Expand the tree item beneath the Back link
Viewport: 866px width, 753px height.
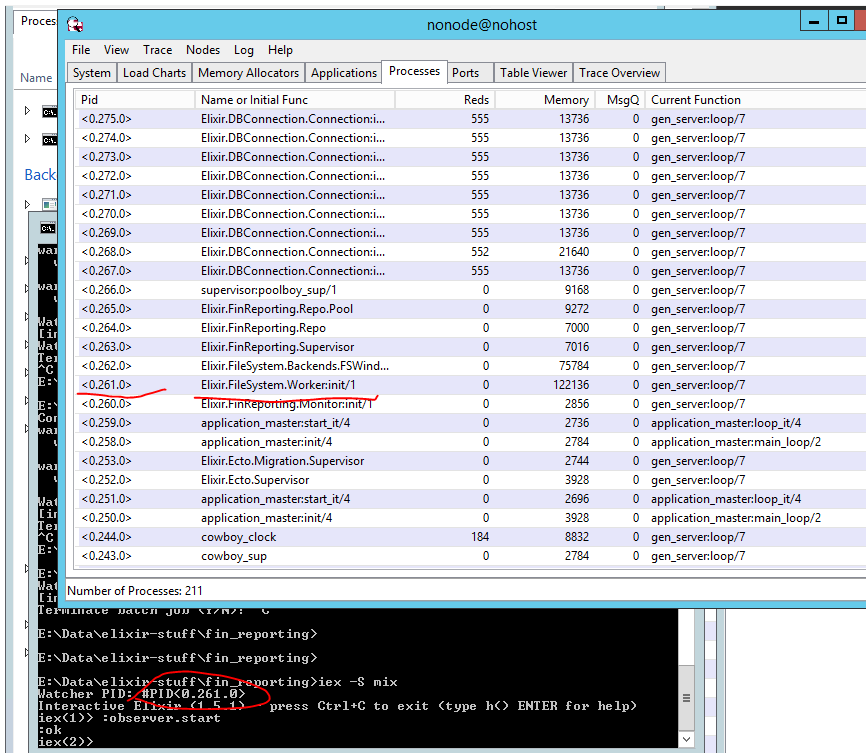[x=26, y=203]
